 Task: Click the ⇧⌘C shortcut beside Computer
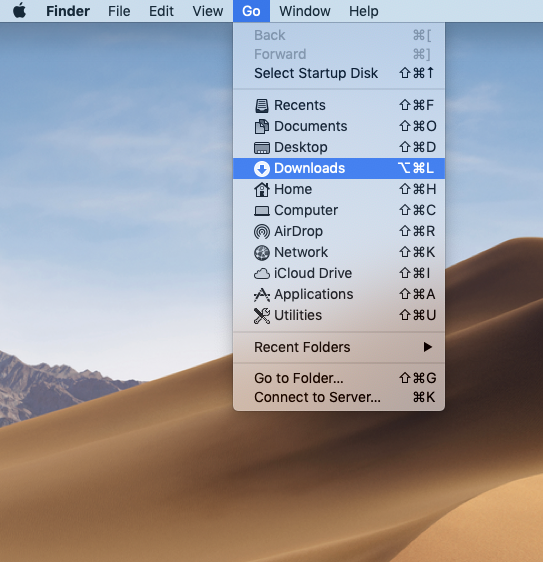(x=418, y=210)
